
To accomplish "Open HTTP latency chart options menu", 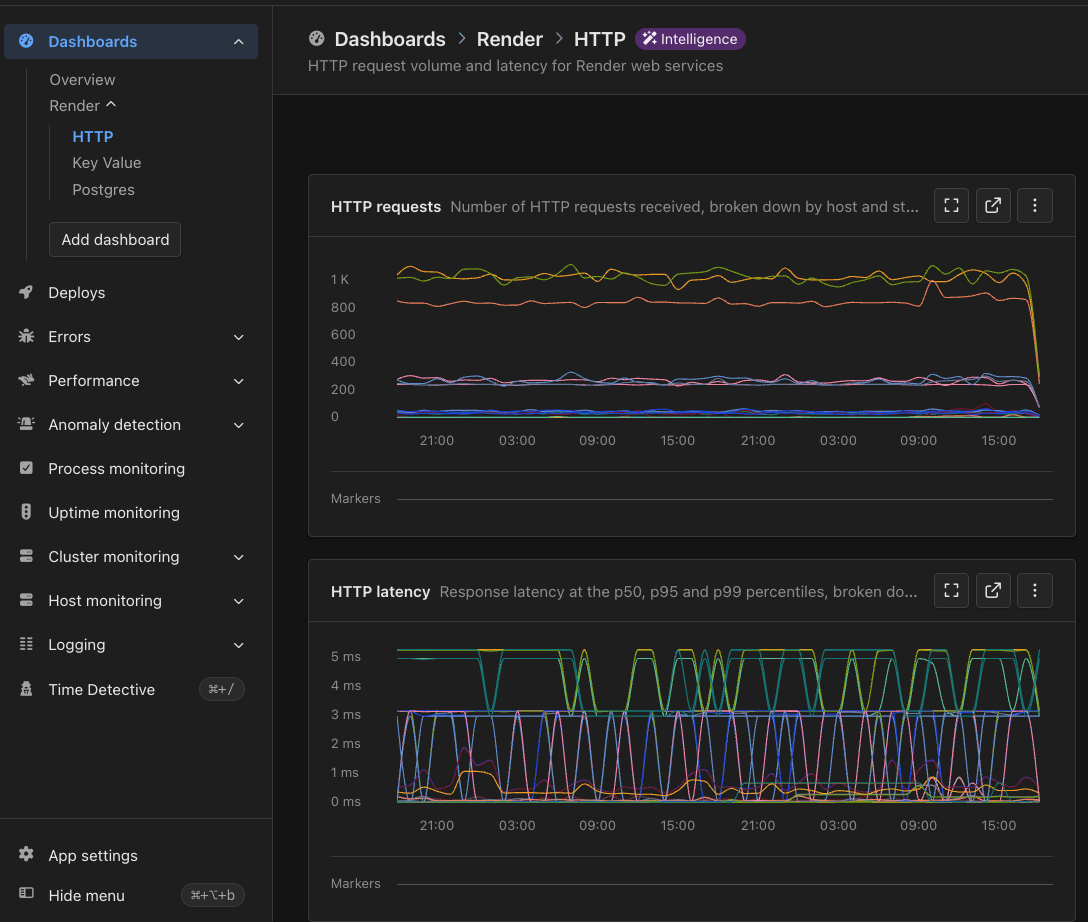I will coord(1035,590).
